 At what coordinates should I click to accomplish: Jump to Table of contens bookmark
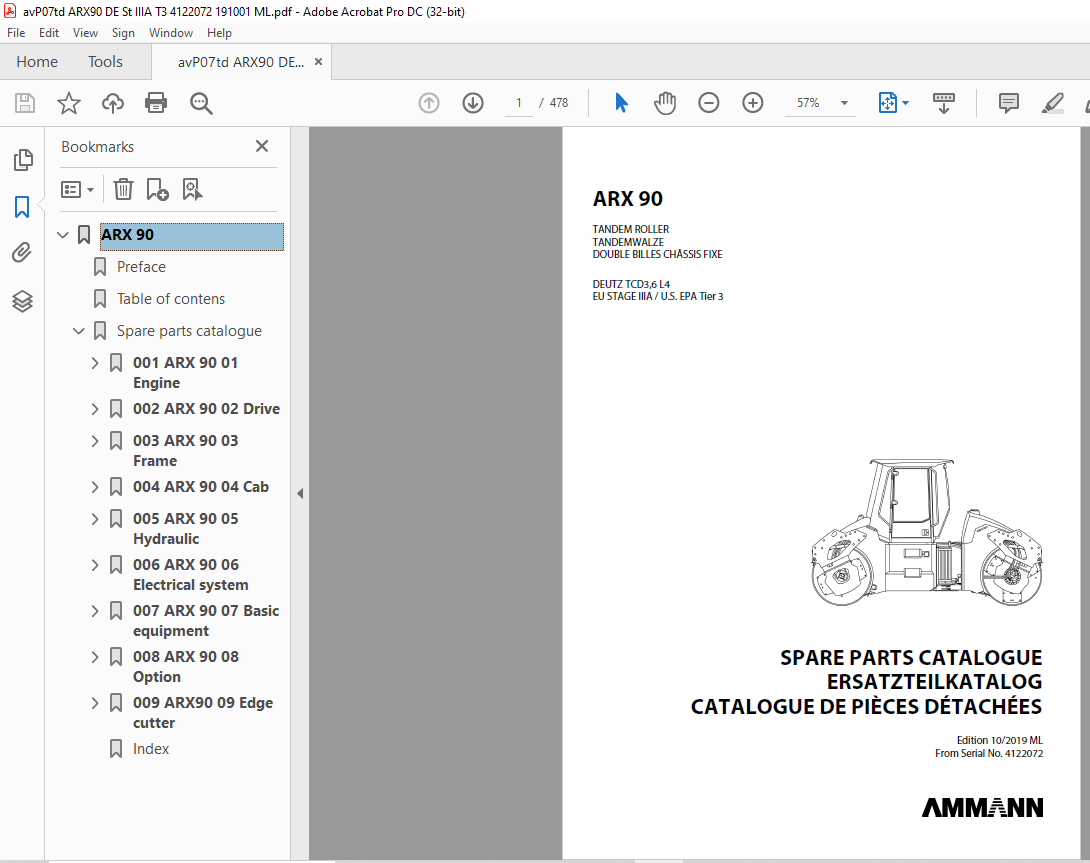tap(171, 299)
